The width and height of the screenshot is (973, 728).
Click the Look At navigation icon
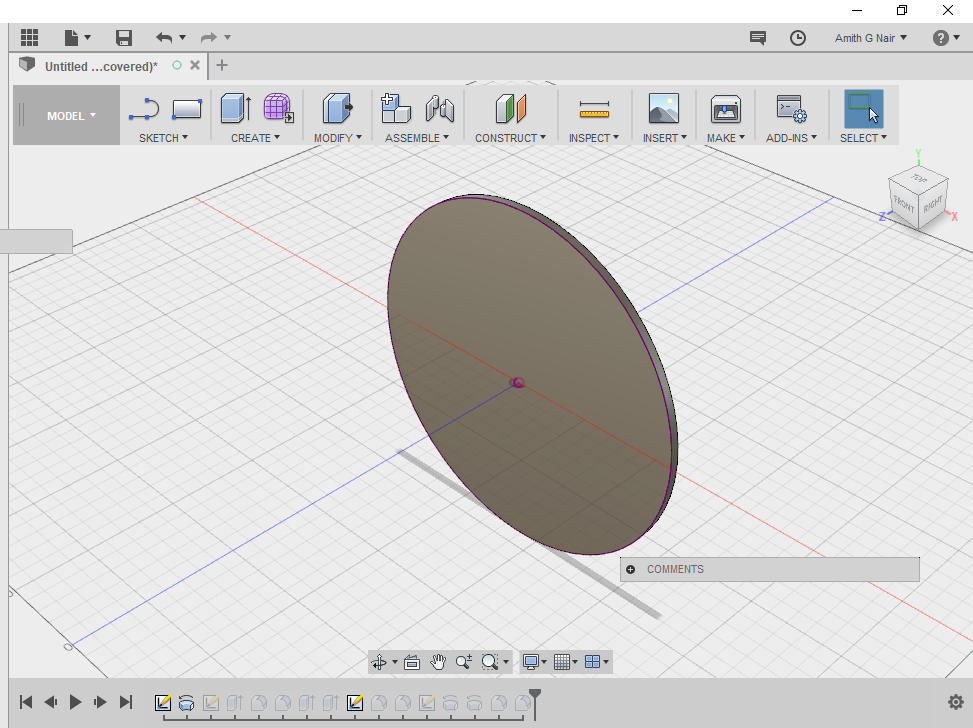pyautogui.click(x=412, y=662)
